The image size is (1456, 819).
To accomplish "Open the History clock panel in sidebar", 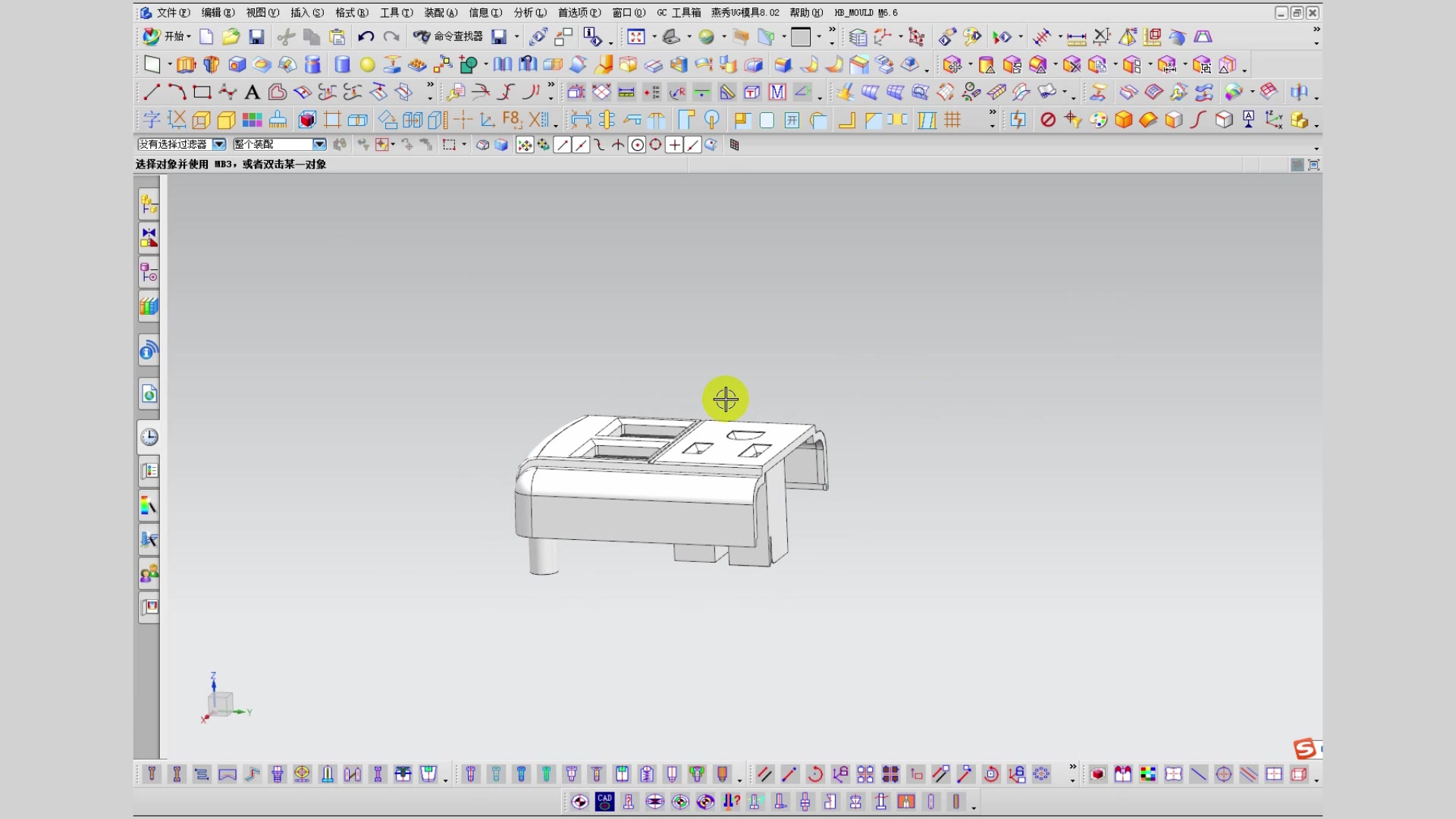I will tap(149, 438).
